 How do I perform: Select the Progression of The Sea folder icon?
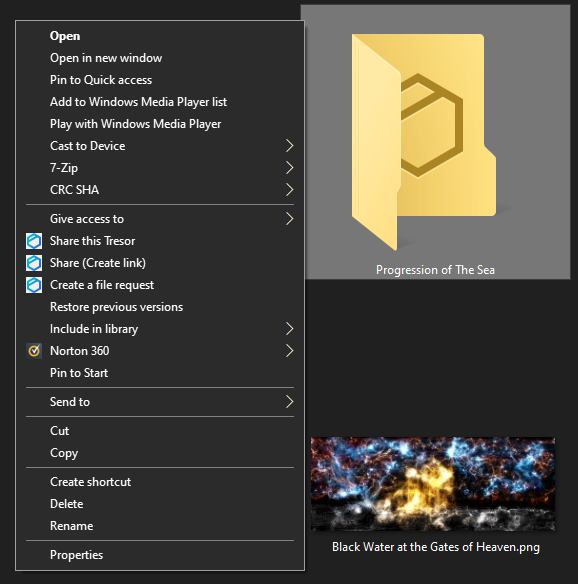424,142
